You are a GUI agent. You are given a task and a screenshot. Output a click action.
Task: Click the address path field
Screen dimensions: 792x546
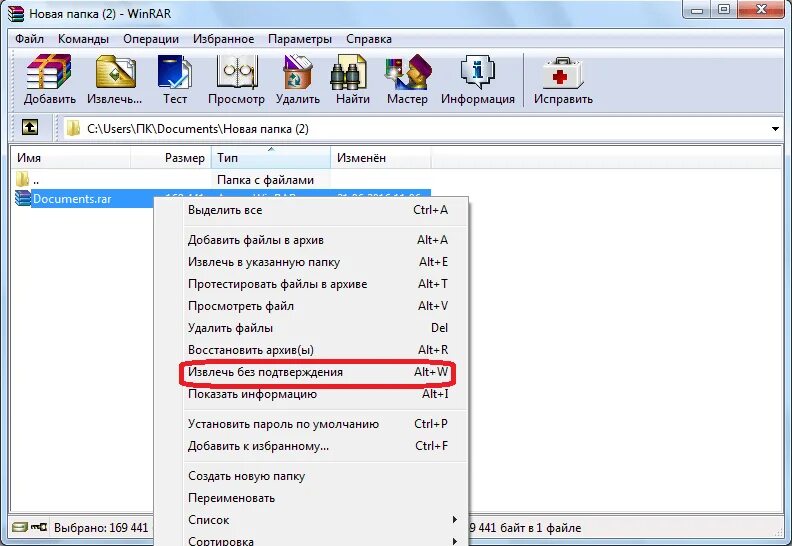[x=423, y=129]
